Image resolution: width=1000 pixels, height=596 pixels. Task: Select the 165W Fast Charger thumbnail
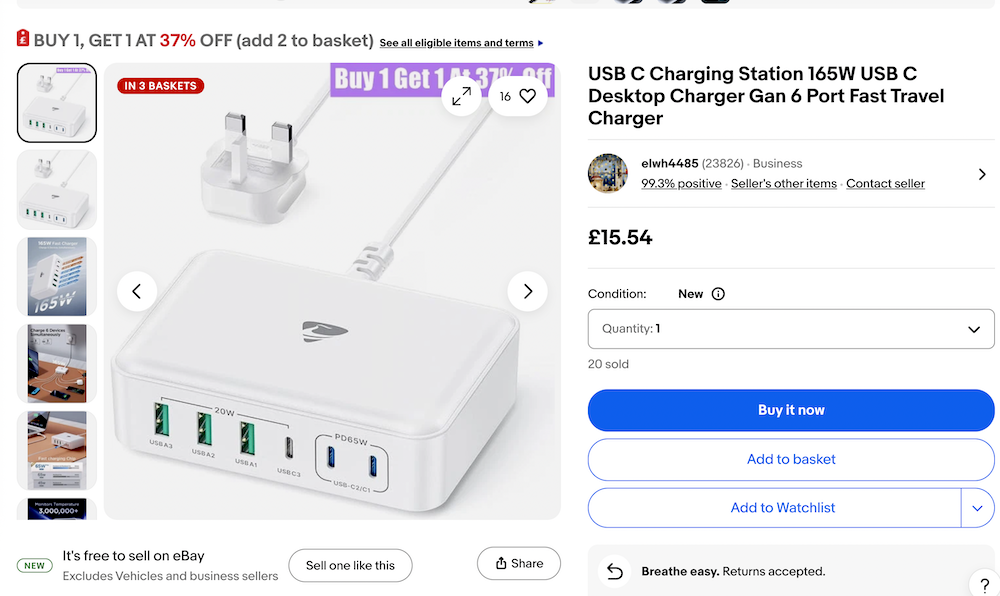[x=57, y=277]
